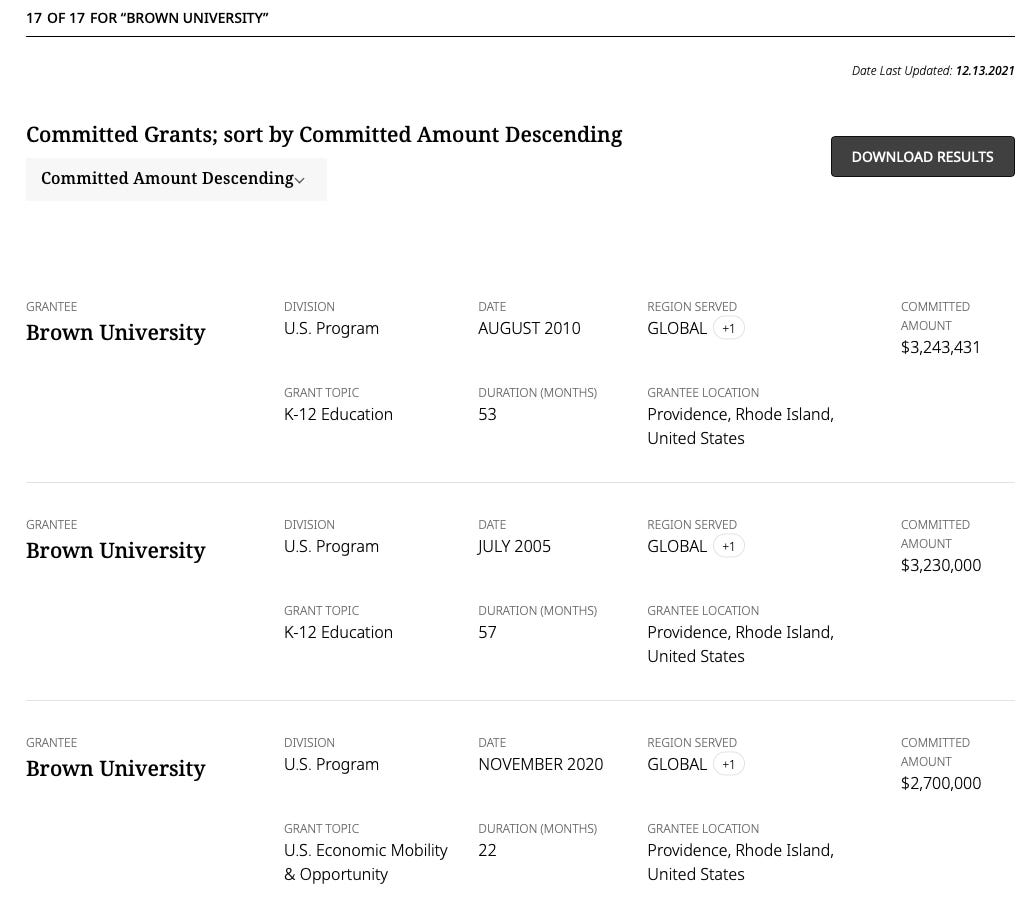
Task: Click GLOBAL region in the November 2020 grant
Action: pyautogui.click(x=677, y=764)
